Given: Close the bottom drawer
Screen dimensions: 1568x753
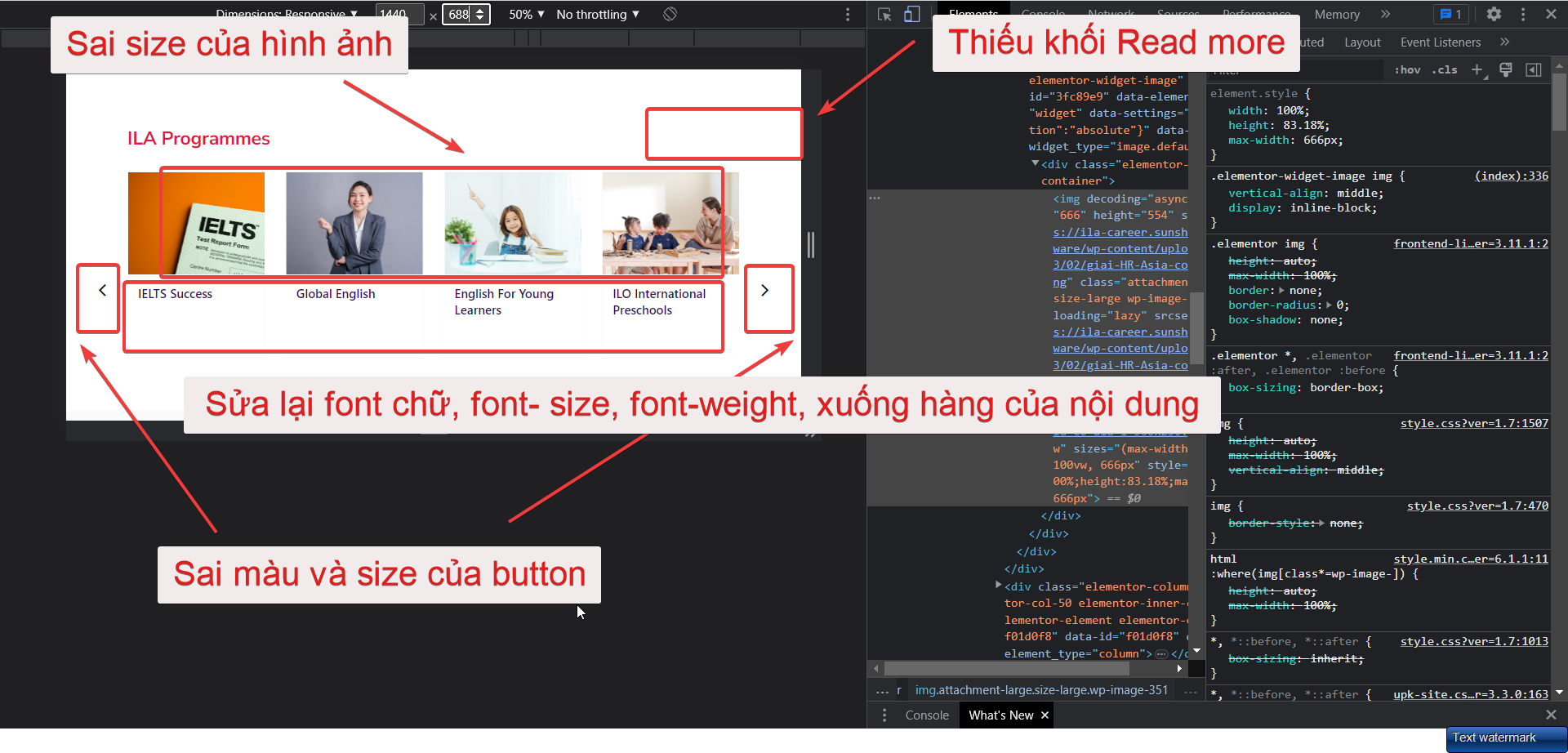Looking at the screenshot, I should point(1551,715).
